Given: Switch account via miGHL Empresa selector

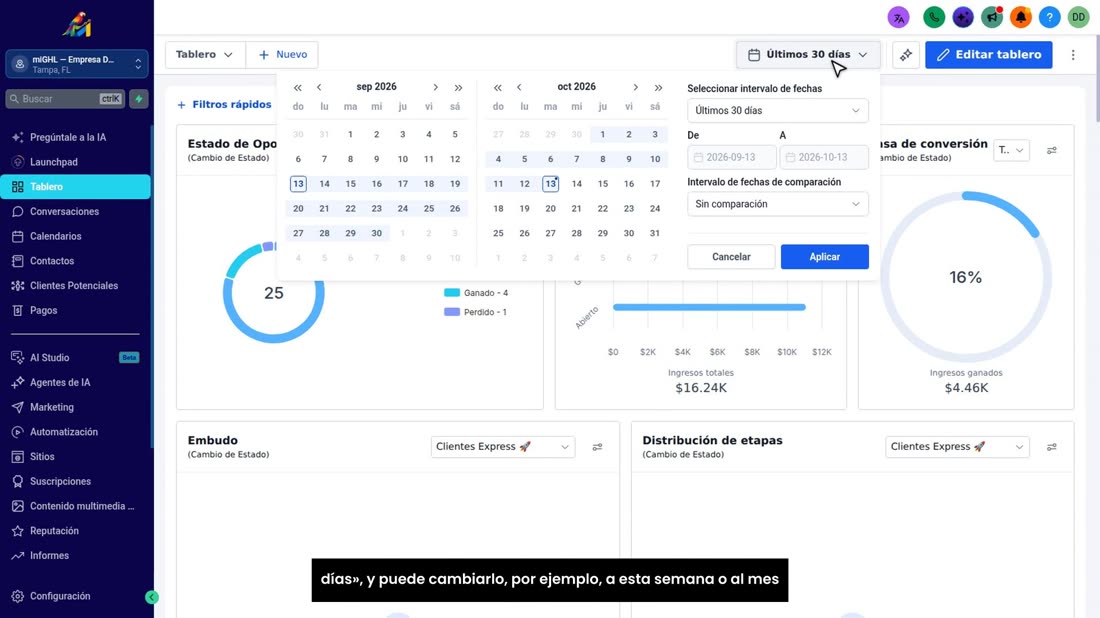Looking at the screenshot, I should pyautogui.click(x=76, y=65).
